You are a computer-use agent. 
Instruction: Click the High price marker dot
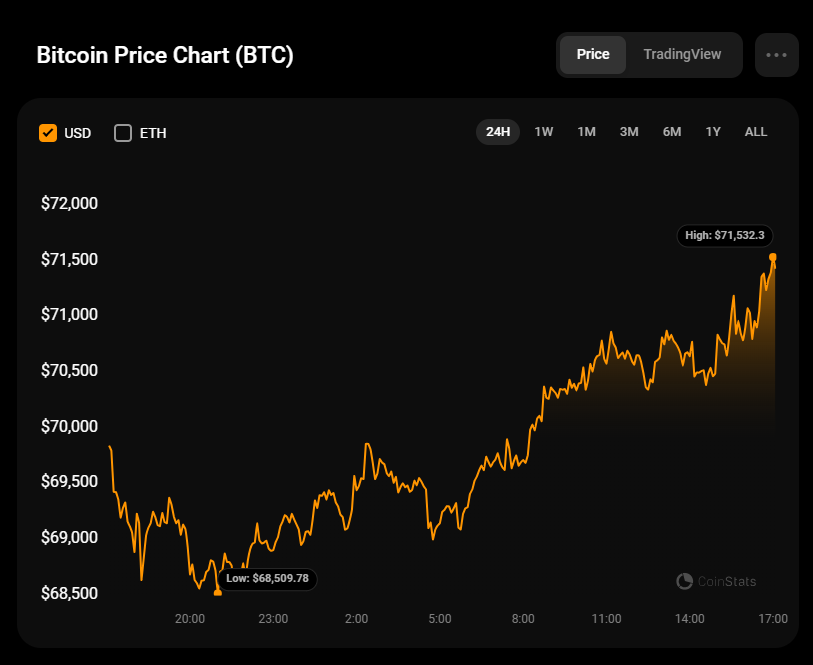pyautogui.click(x=773, y=257)
